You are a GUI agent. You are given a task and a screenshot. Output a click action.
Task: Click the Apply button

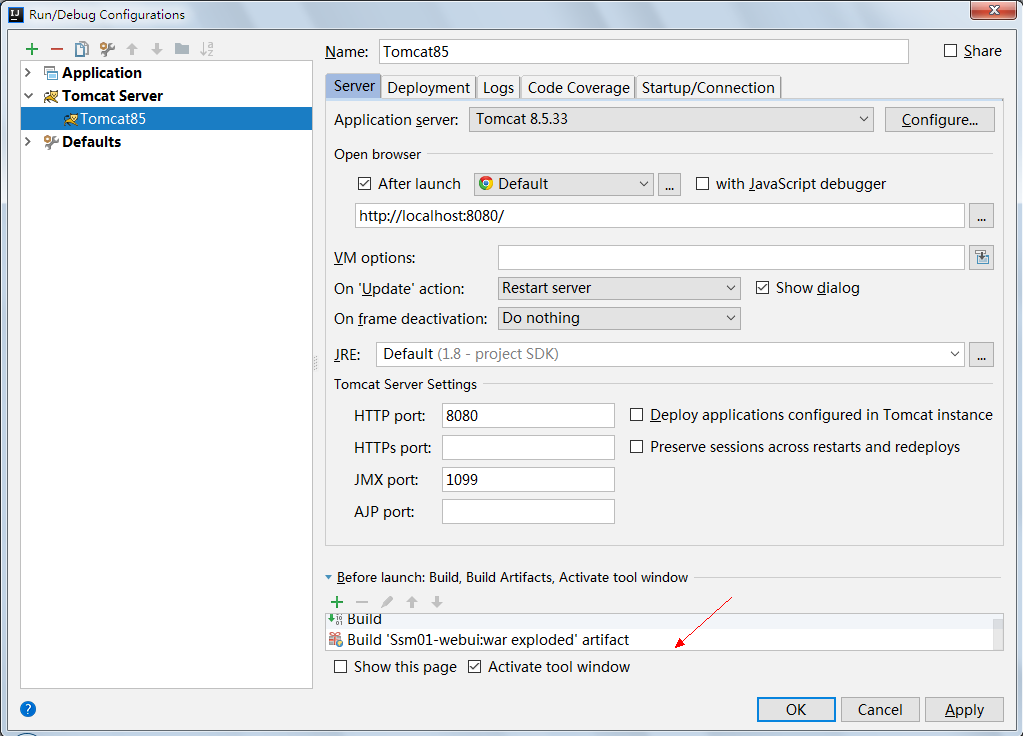click(x=964, y=709)
